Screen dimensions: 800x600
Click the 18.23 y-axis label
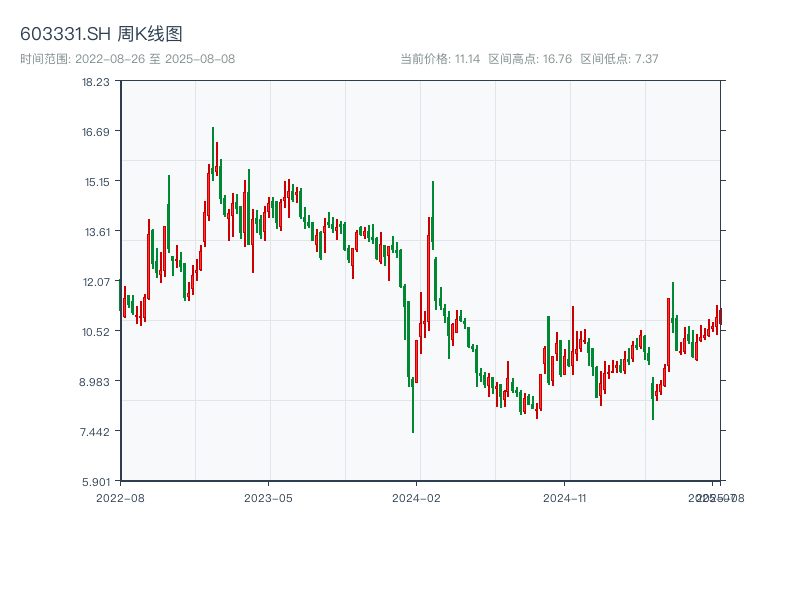coord(96,82)
